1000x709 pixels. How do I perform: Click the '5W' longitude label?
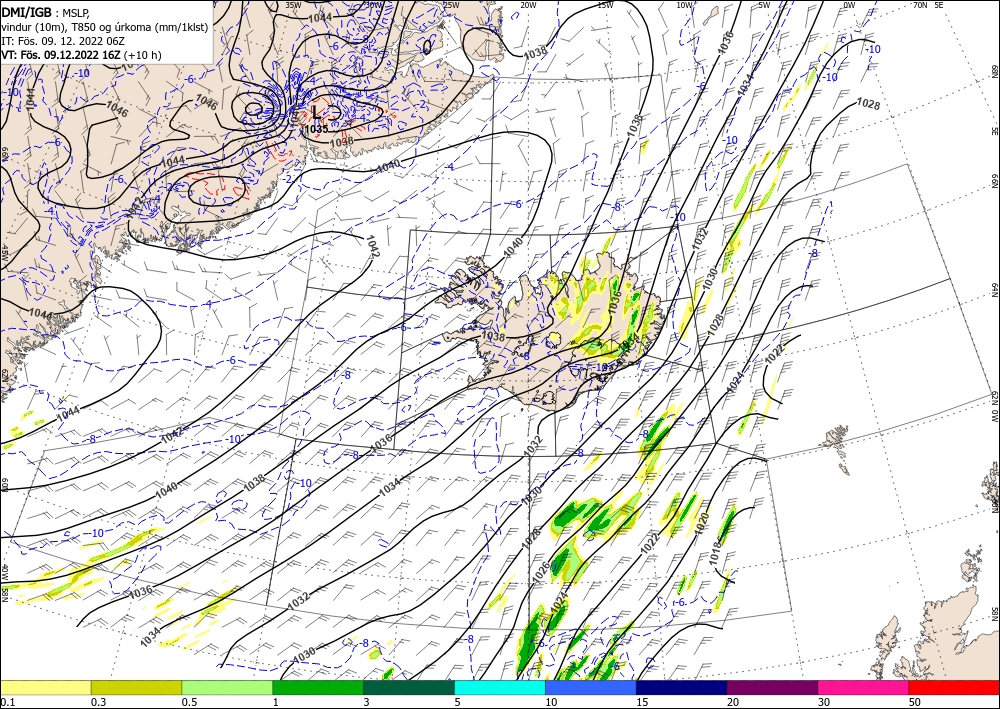click(765, 5)
